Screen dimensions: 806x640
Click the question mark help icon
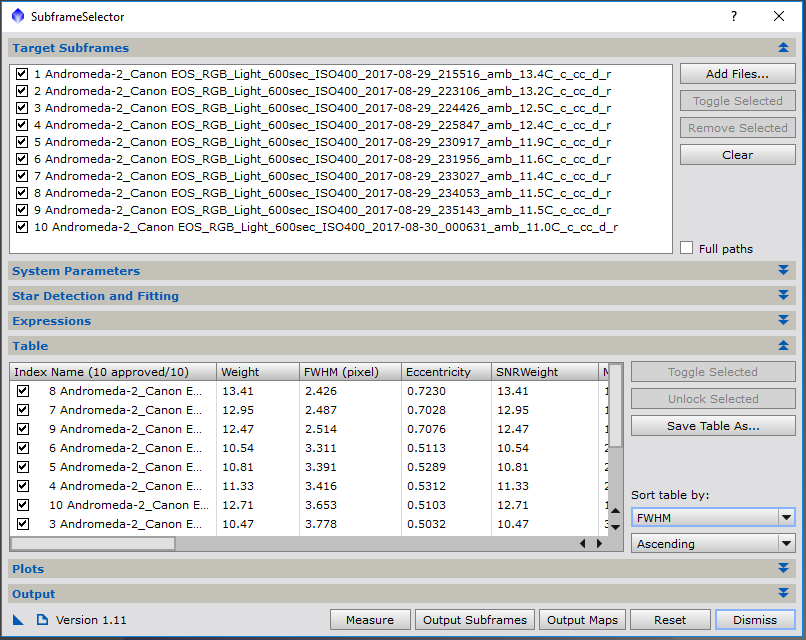click(x=734, y=16)
